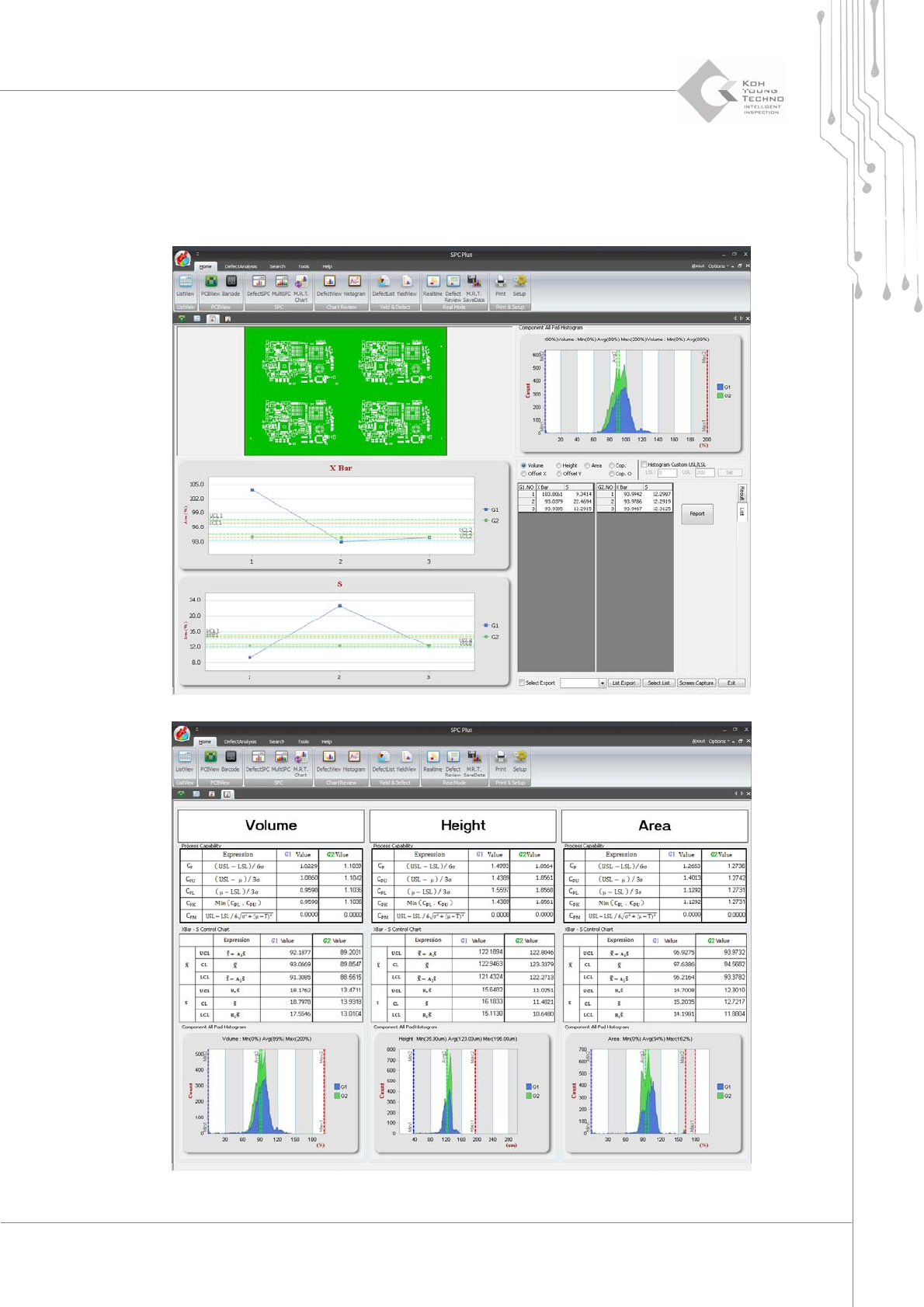
Task: Click the List Export button
Action: [x=624, y=683]
